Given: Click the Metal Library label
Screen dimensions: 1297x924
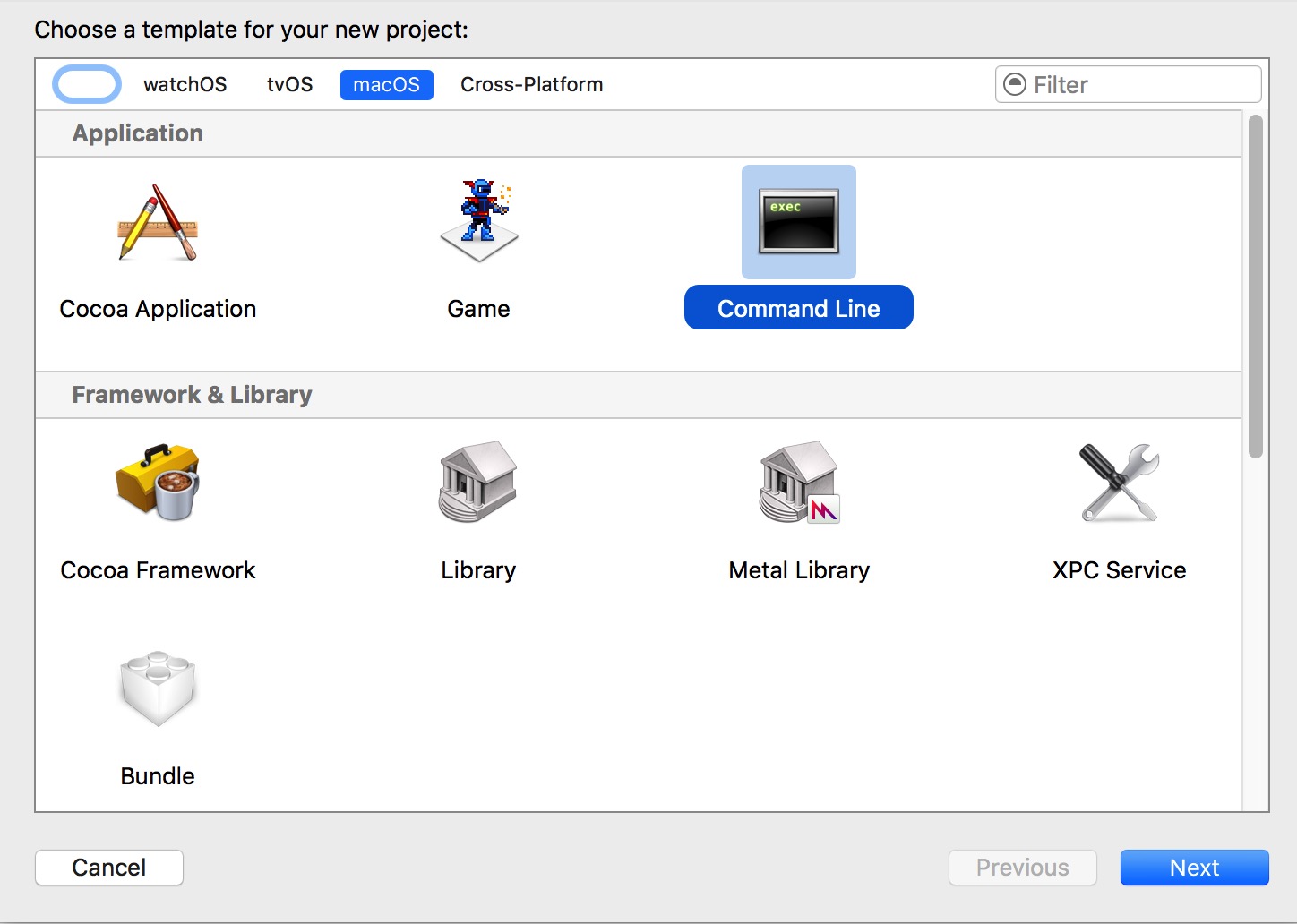Looking at the screenshot, I should click(x=799, y=570).
